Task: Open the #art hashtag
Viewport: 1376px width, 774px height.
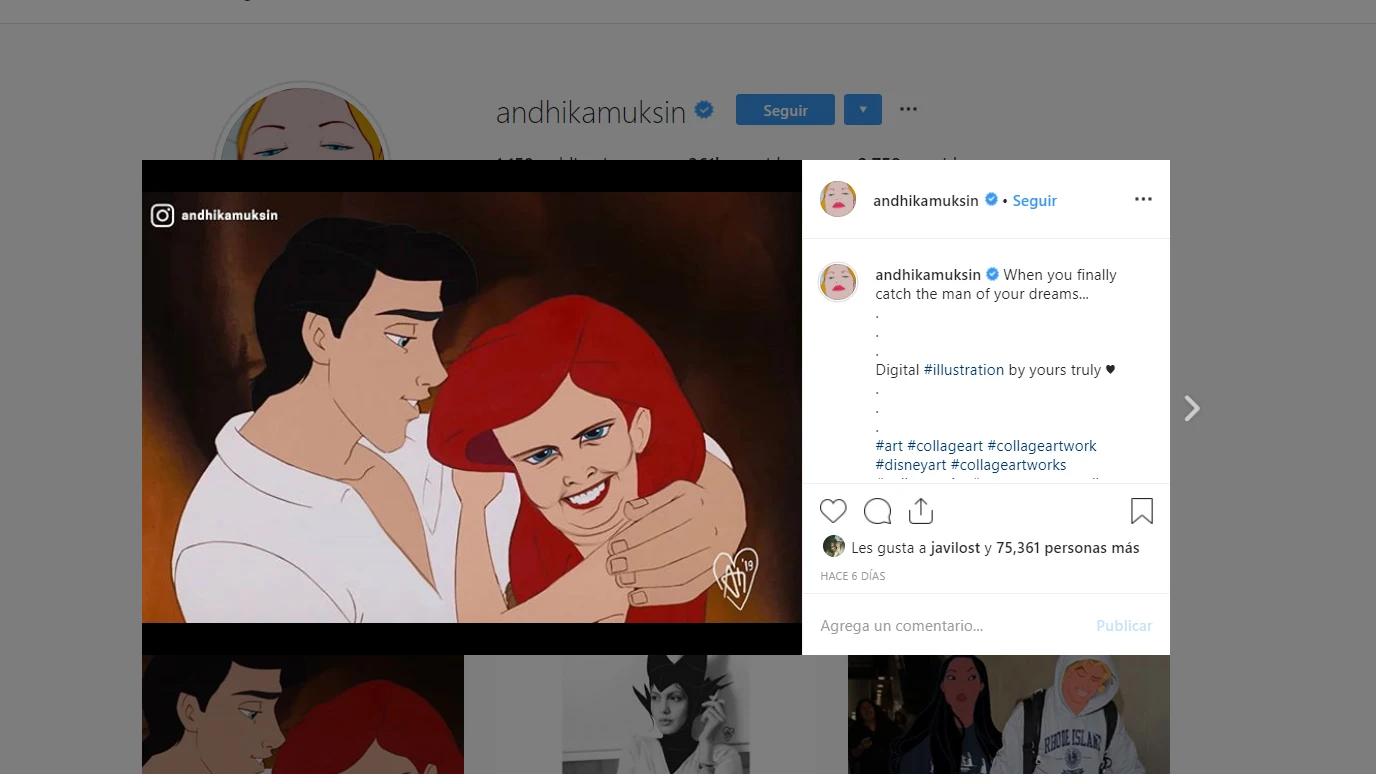Action: tap(889, 446)
